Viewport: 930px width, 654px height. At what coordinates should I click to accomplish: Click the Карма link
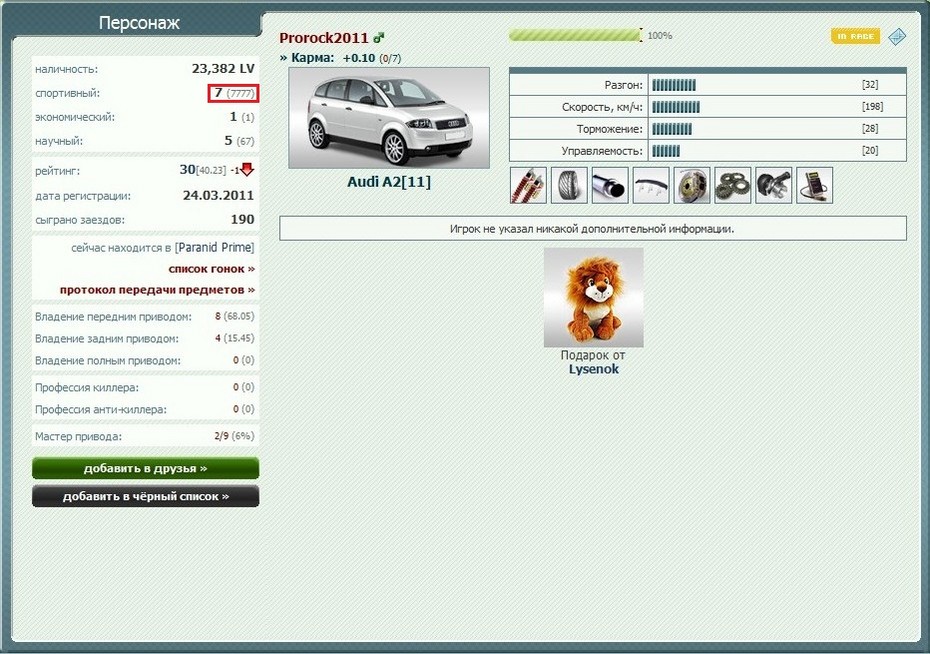(307, 58)
